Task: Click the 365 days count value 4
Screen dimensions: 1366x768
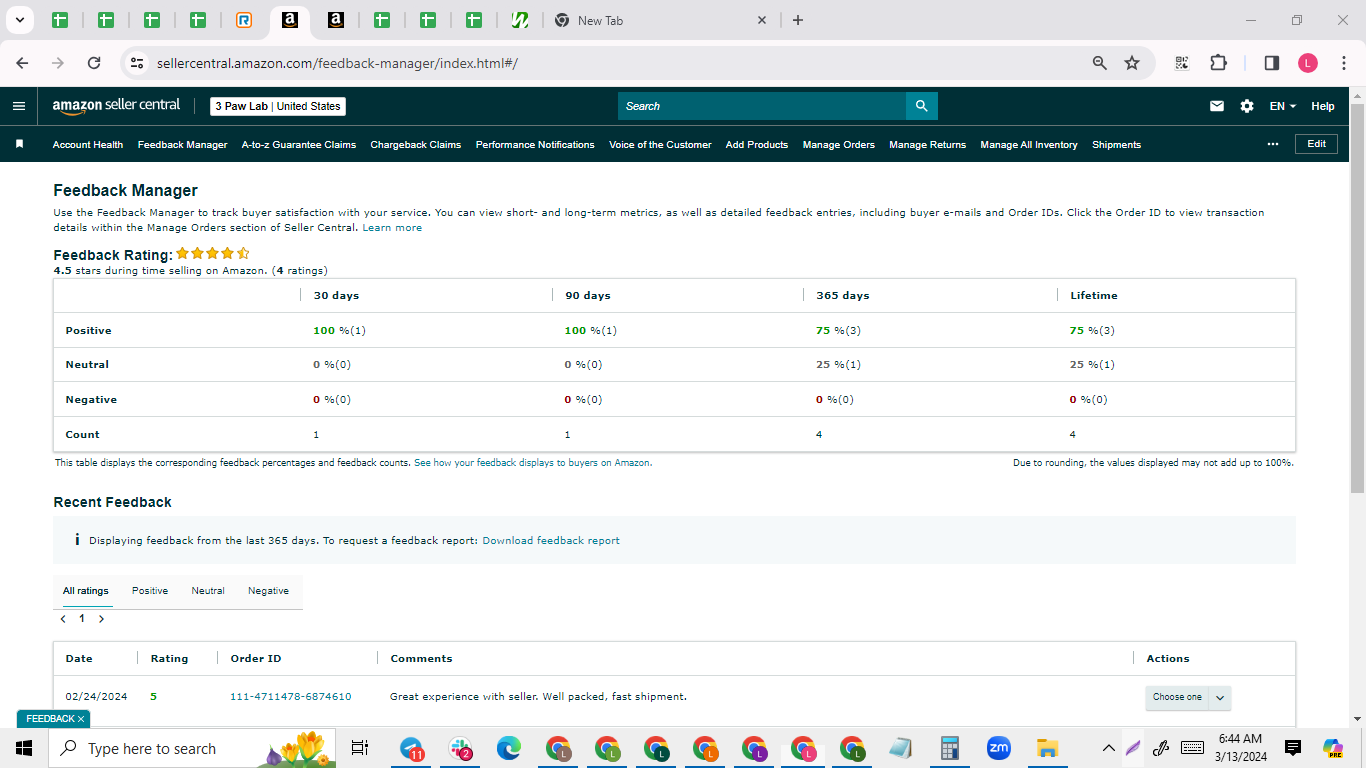Action: click(x=819, y=435)
